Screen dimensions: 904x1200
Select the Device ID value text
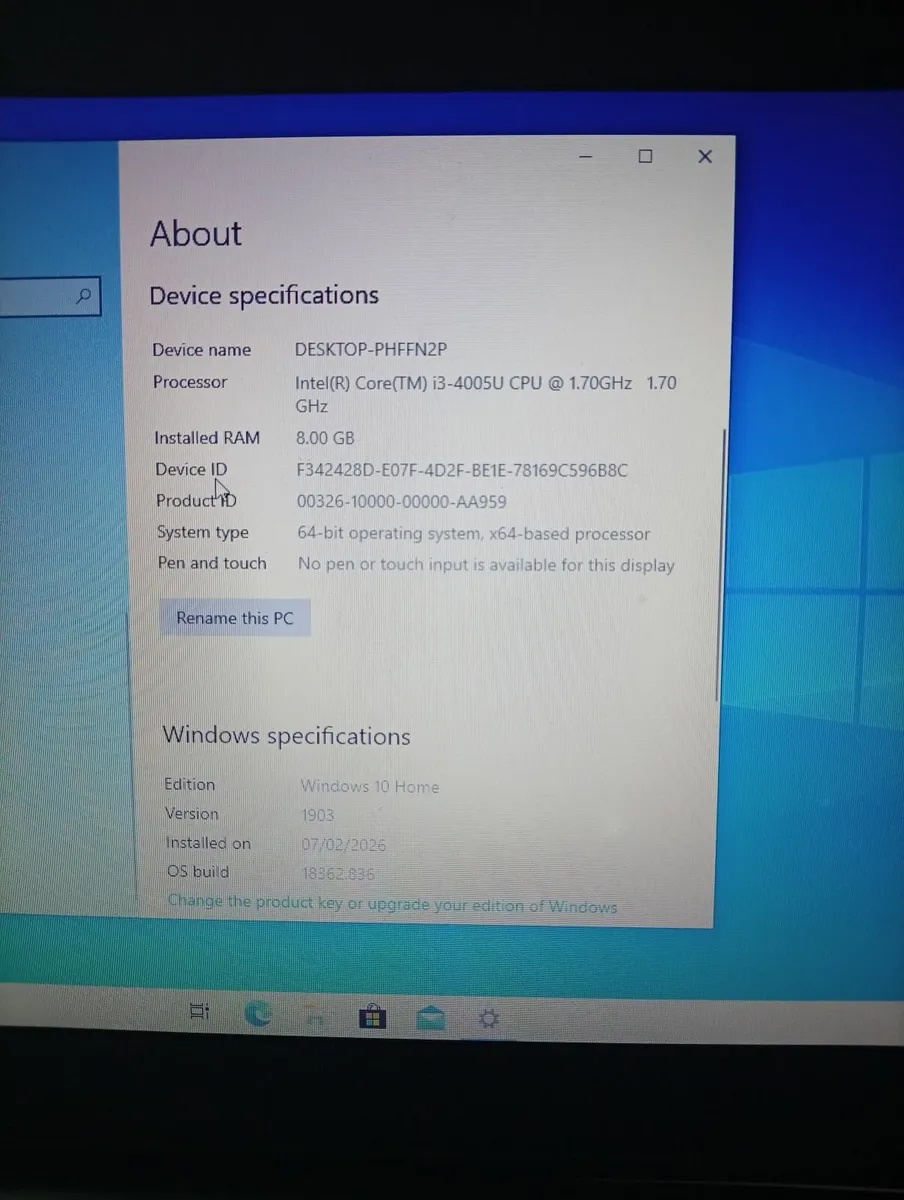click(x=461, y=469)
